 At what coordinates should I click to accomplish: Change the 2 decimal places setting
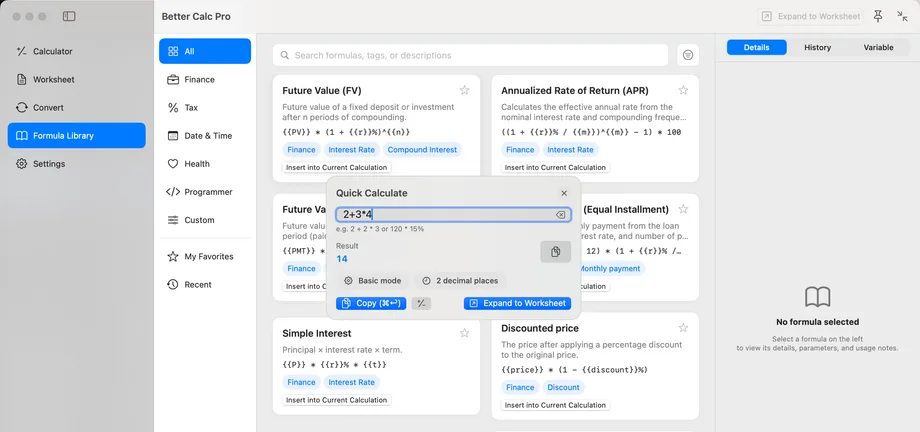[x=460, y=281]
